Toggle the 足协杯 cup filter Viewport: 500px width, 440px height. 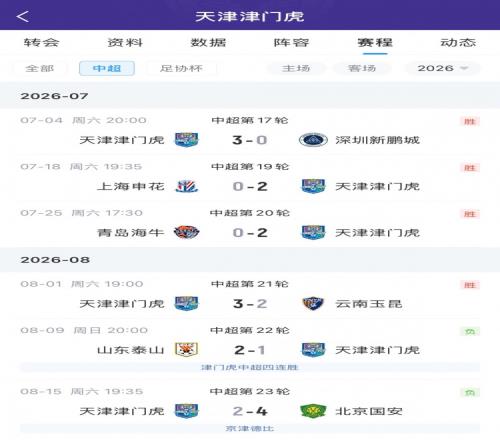click(181, 68)
